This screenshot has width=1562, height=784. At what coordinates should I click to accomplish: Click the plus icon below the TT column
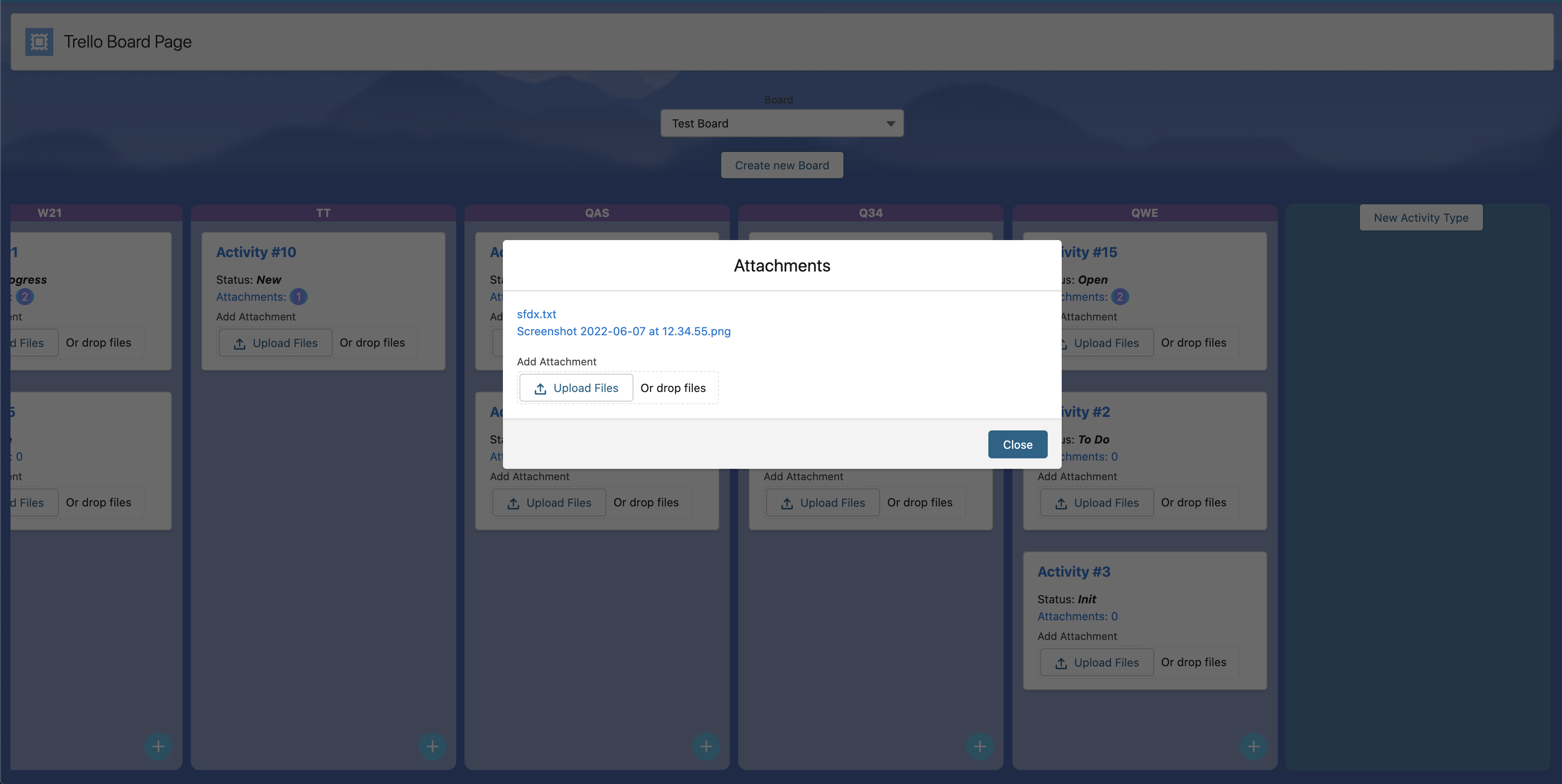coord(432,746)
